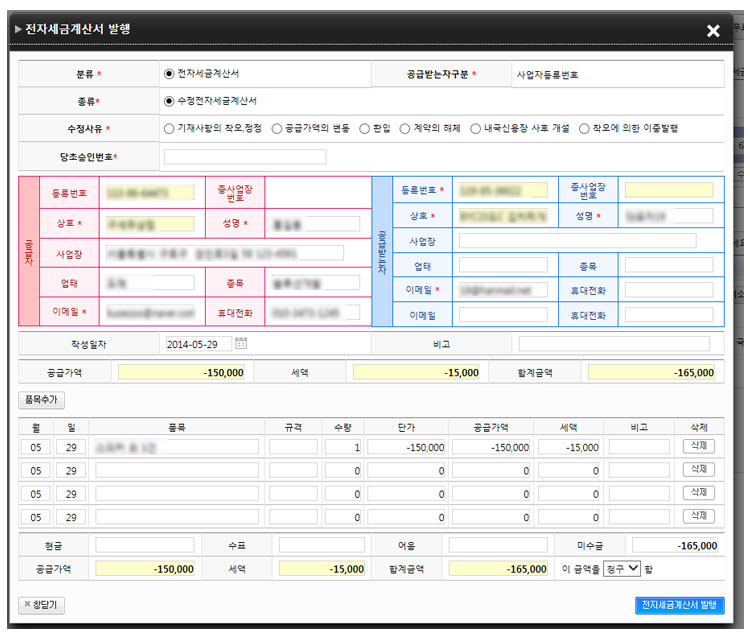Click the supplier 이메일 field
The image size is (750, 640).
tap(150, 313)
